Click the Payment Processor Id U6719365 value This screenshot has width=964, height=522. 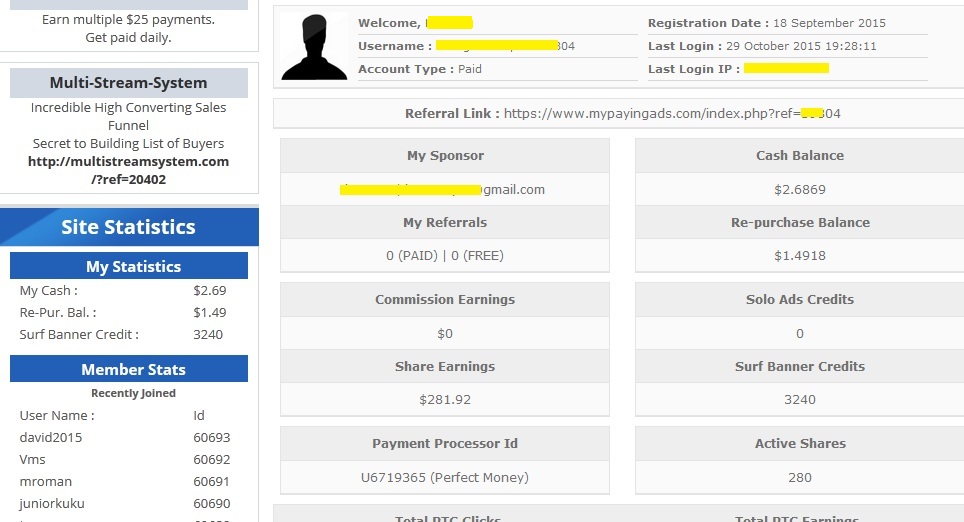pos(445,477)
